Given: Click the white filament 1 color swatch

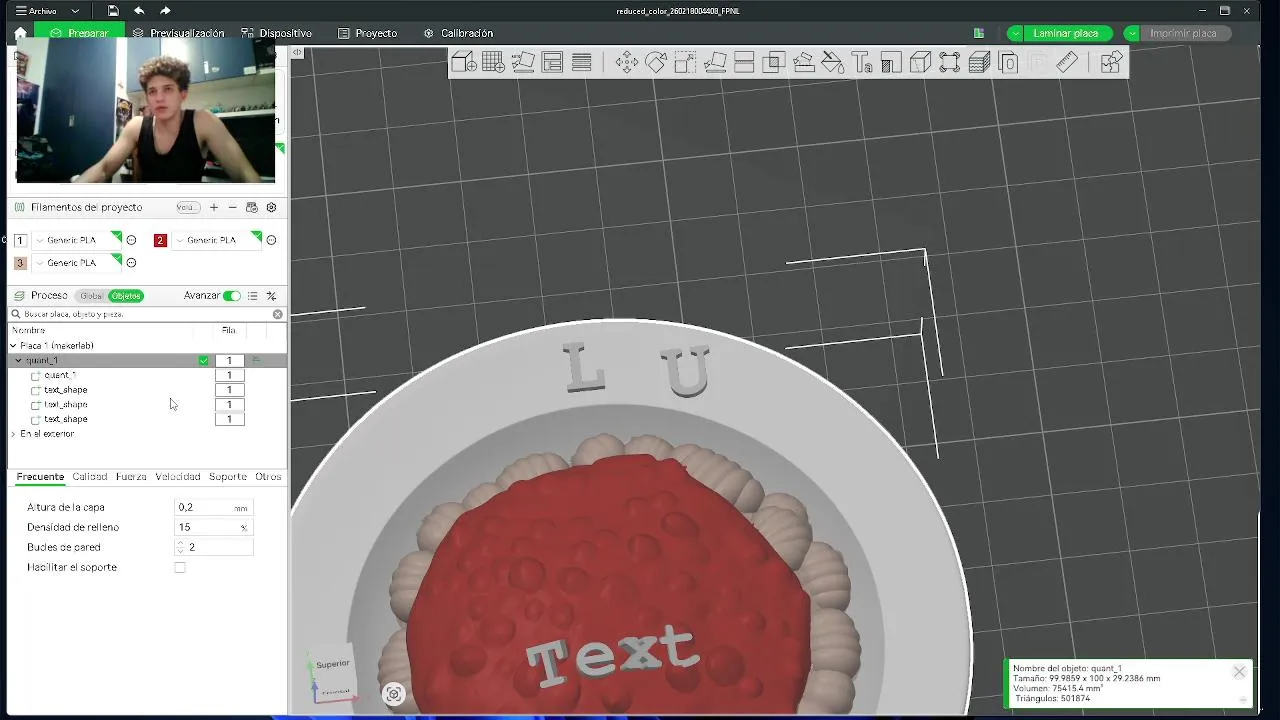Looking at the screenshot, I should [x=20, y=240].
